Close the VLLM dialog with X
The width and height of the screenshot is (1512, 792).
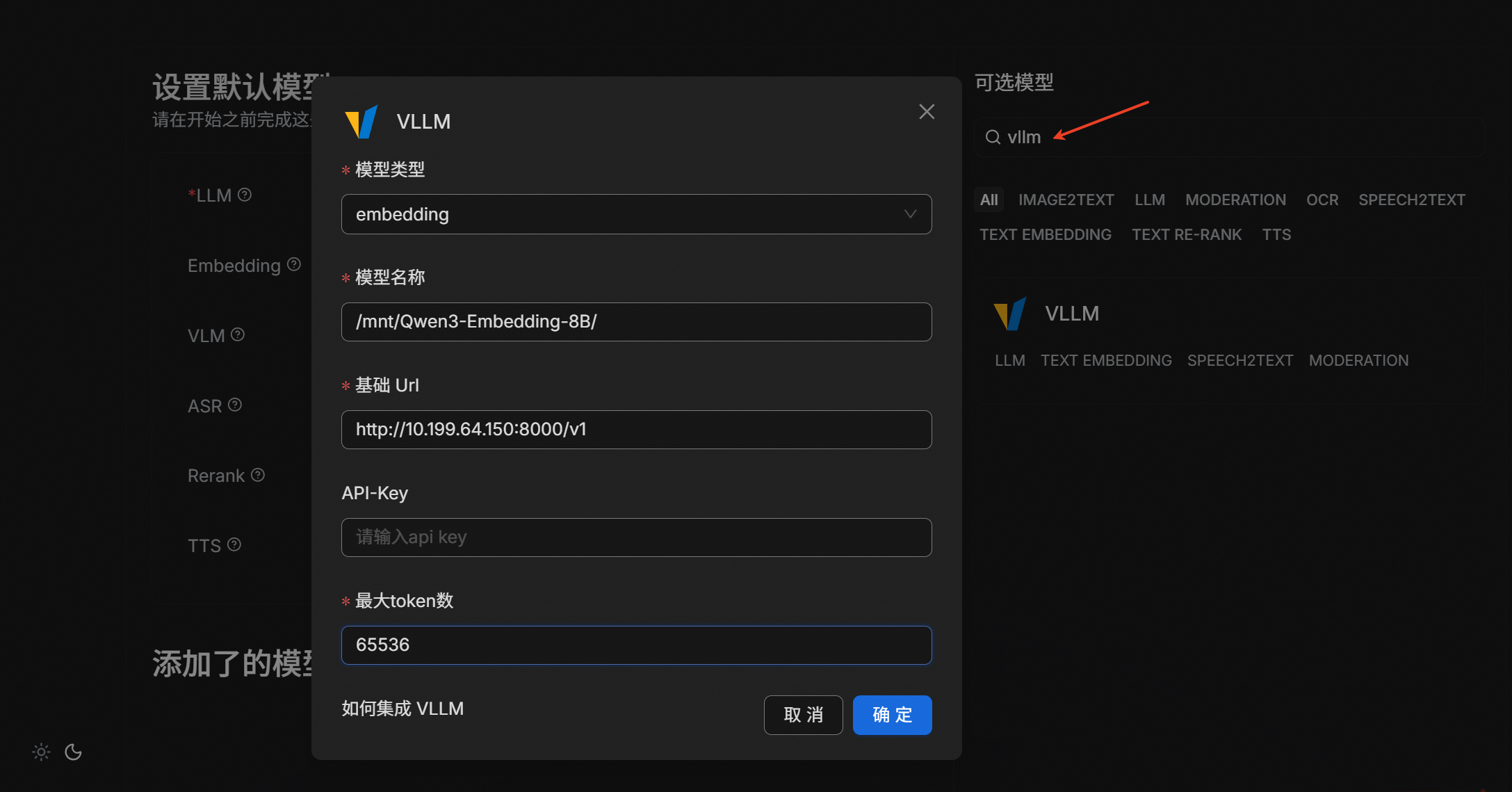click(x=926, y=112)
